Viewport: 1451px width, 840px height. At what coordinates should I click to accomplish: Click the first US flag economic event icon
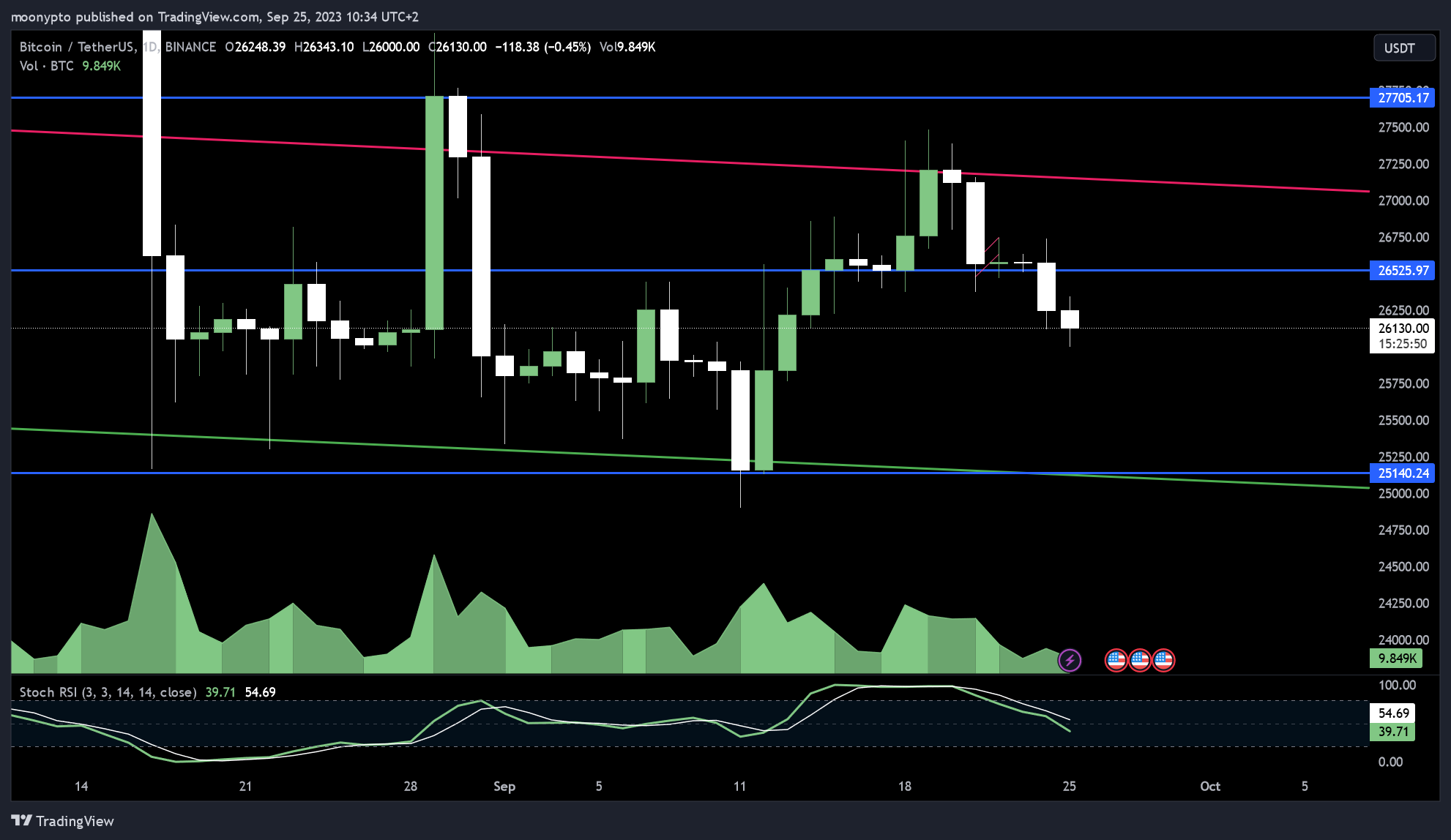pos(1116,660)
